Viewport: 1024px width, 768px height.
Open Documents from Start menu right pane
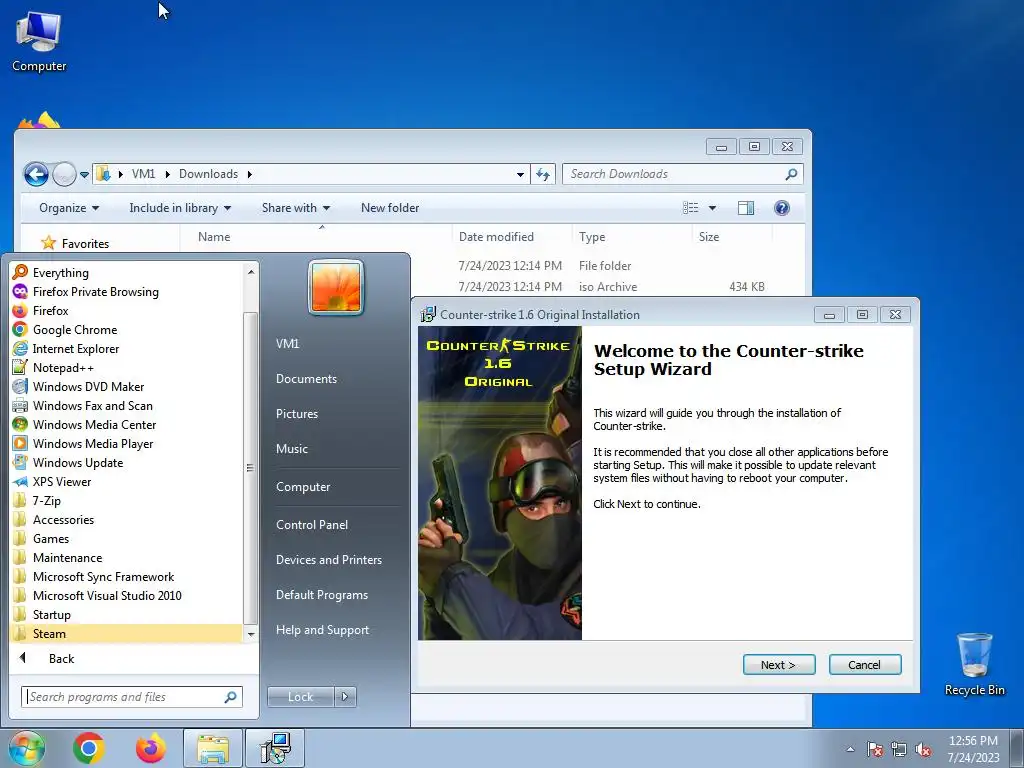coord(306,379)
